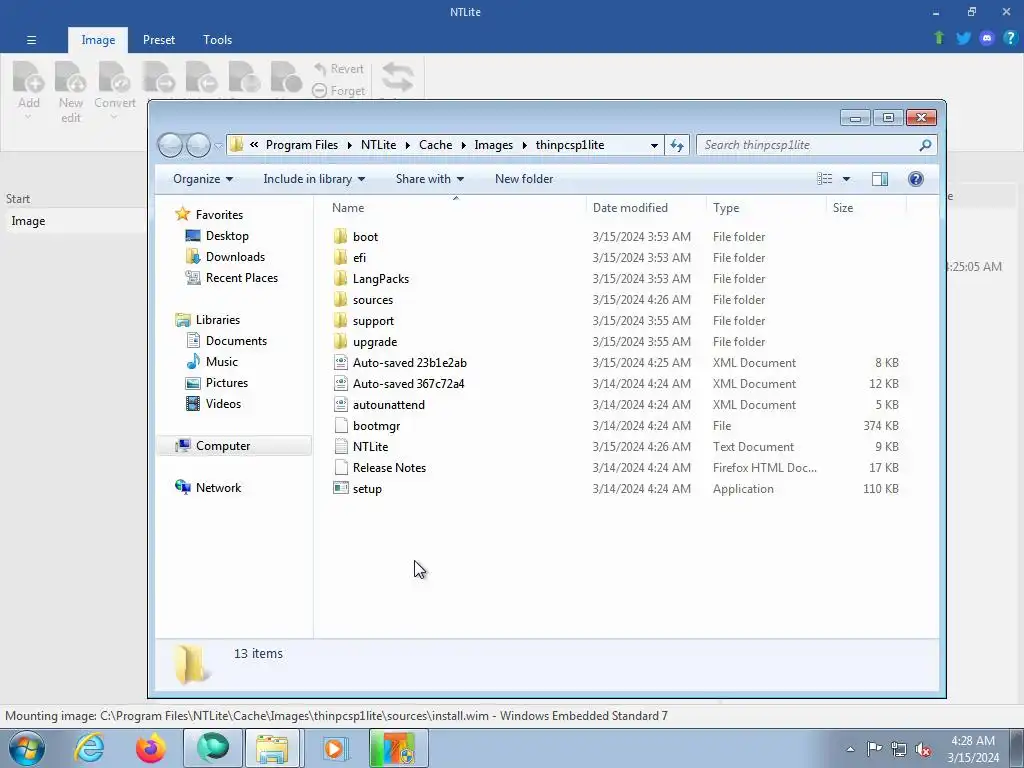Launch Internet Explorer from the taskbar
Screen dimensions: 1024x768
(89, 748)
